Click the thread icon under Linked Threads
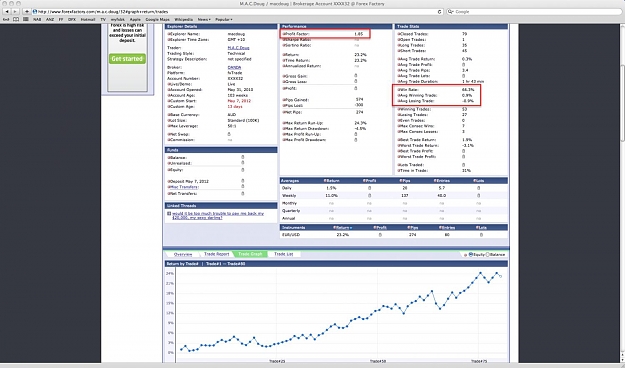Screen dimensions: 625x368 point(169,214)
